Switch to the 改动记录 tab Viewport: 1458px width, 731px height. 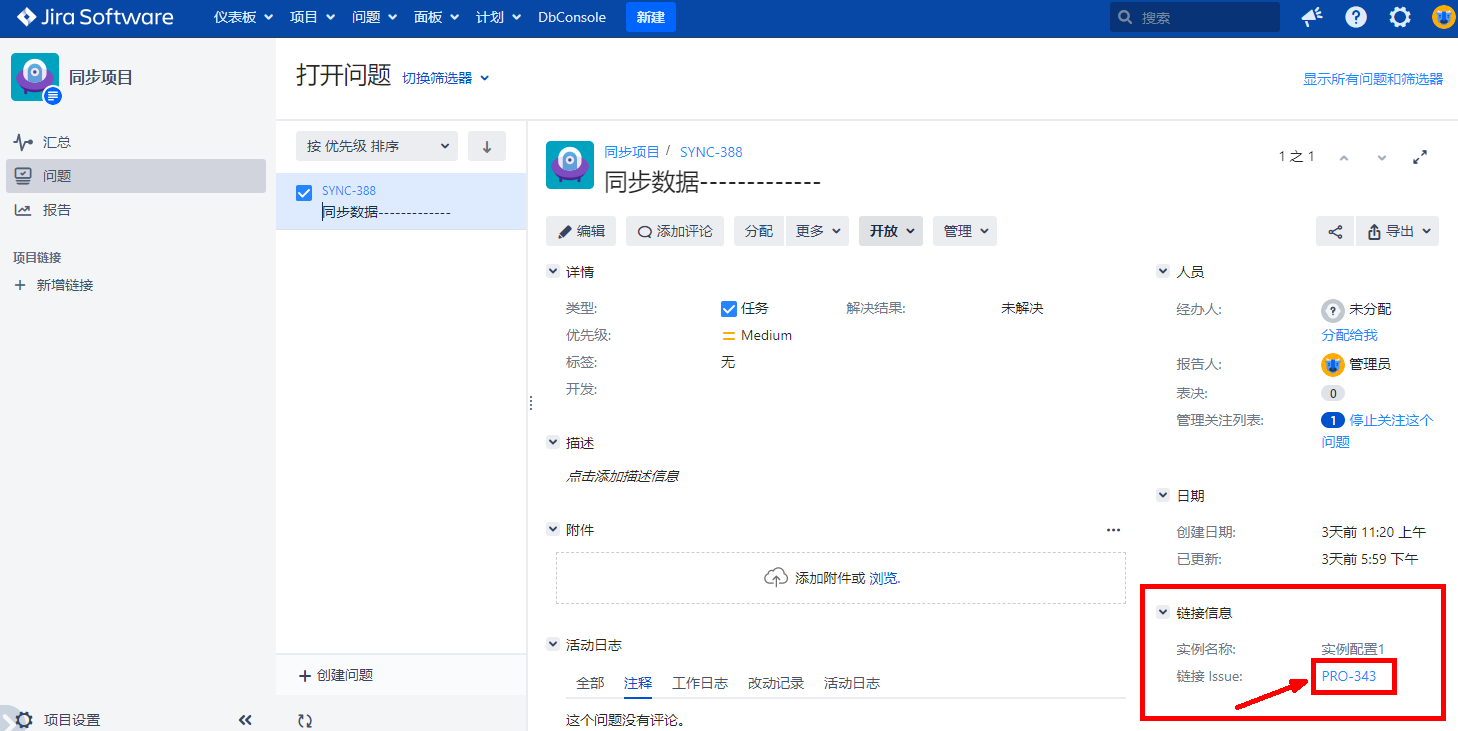(775, 683)
